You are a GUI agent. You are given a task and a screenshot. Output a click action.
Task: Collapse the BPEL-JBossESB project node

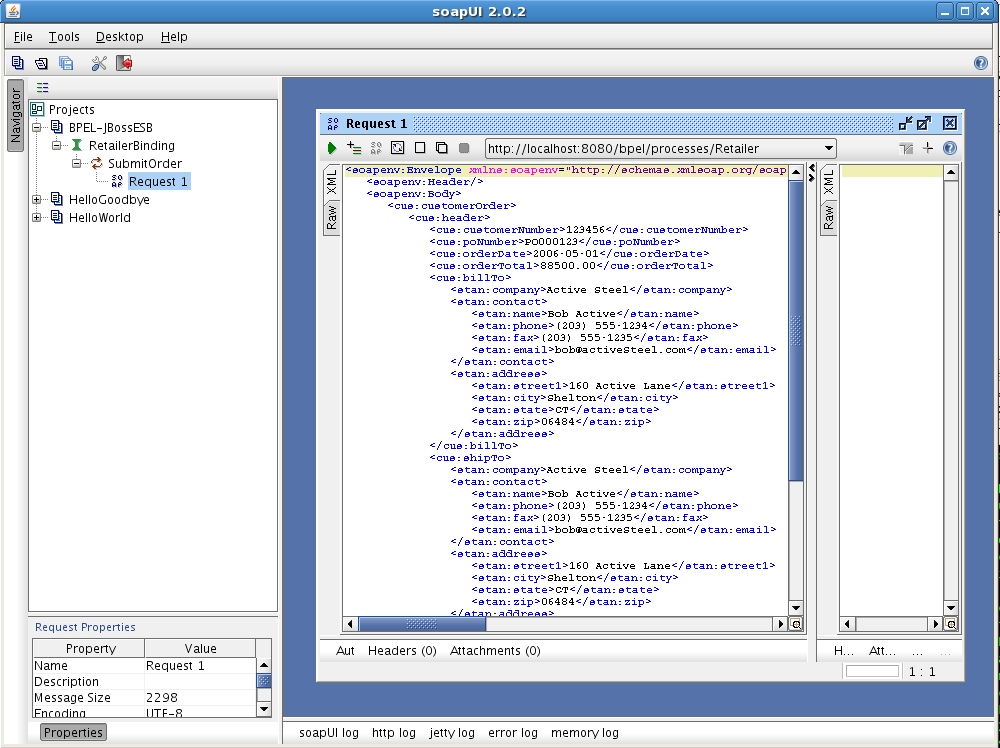(x=37, y=128)
